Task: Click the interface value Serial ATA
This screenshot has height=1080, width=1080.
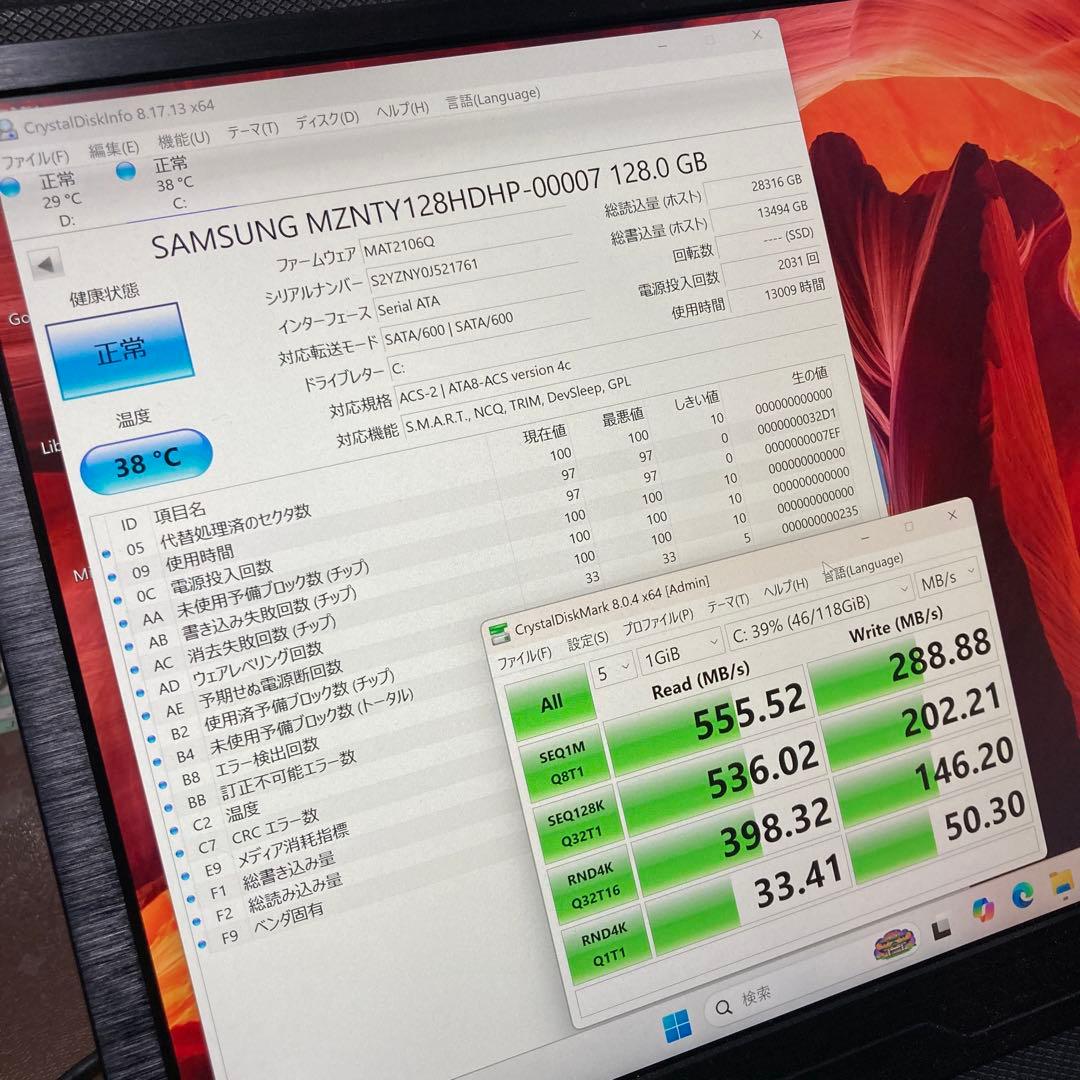Action: pos(408,305)
